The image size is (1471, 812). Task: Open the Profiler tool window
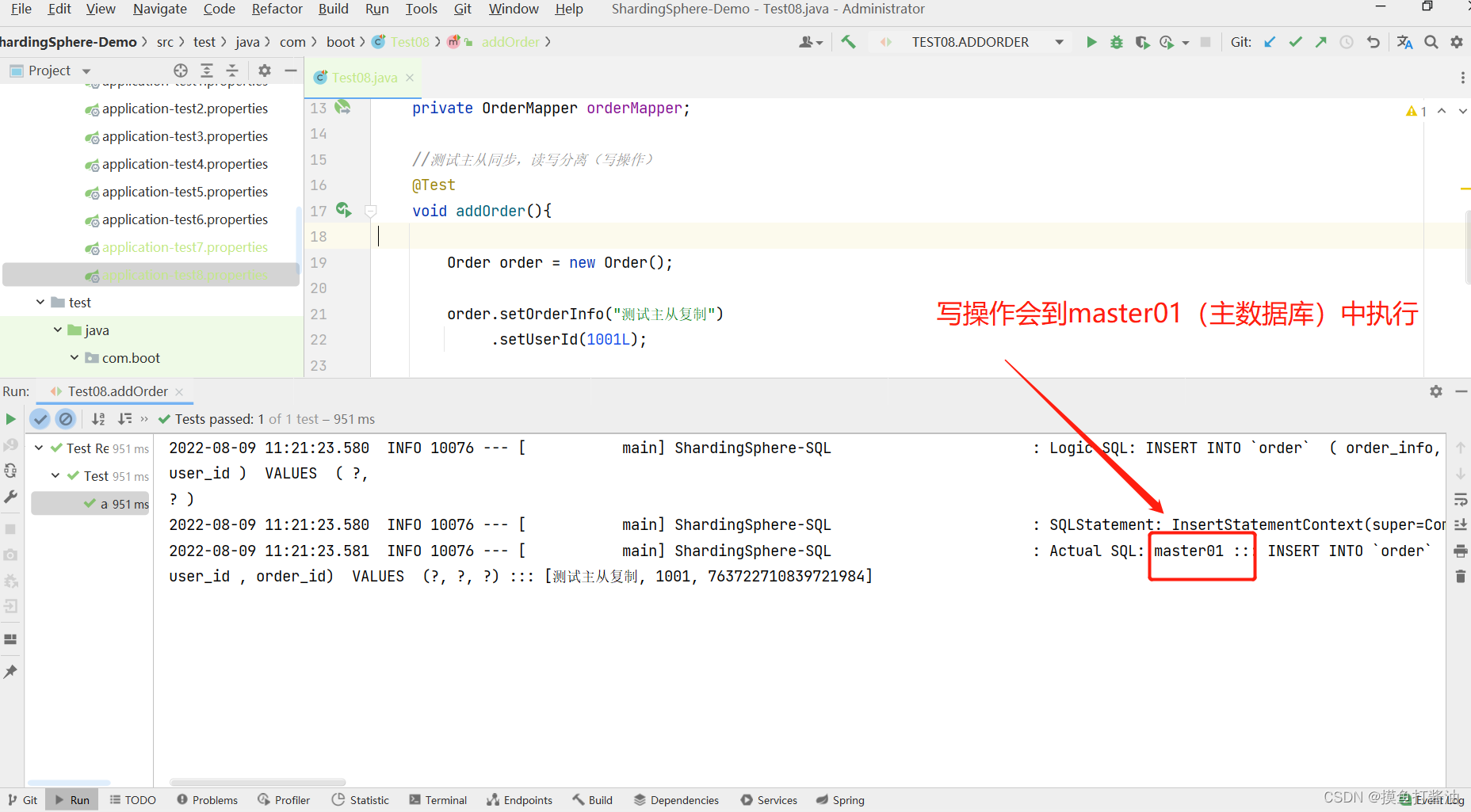(x=284, y=800)
